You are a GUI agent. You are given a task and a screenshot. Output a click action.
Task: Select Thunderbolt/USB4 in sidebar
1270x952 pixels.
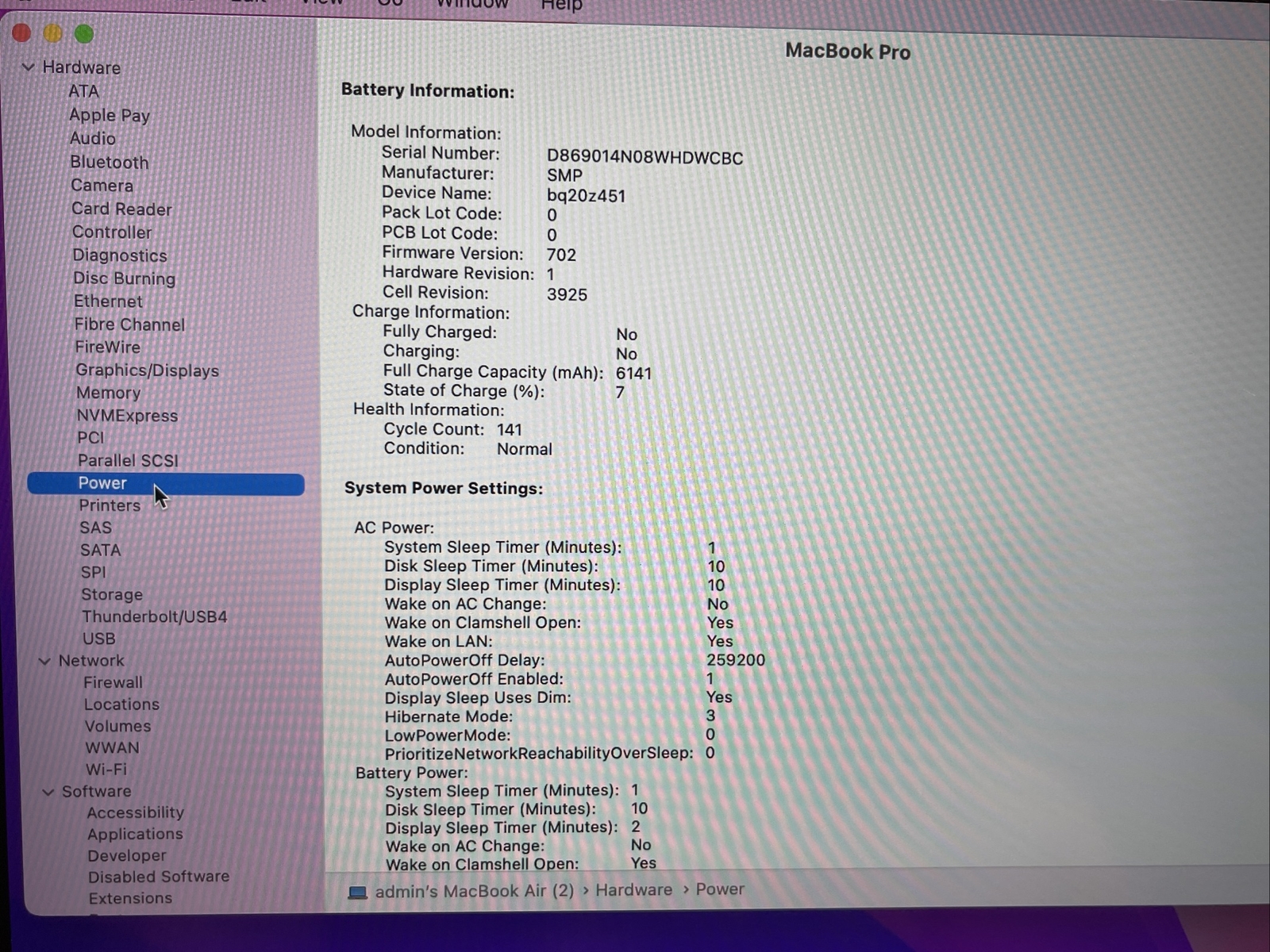(155, 616)
